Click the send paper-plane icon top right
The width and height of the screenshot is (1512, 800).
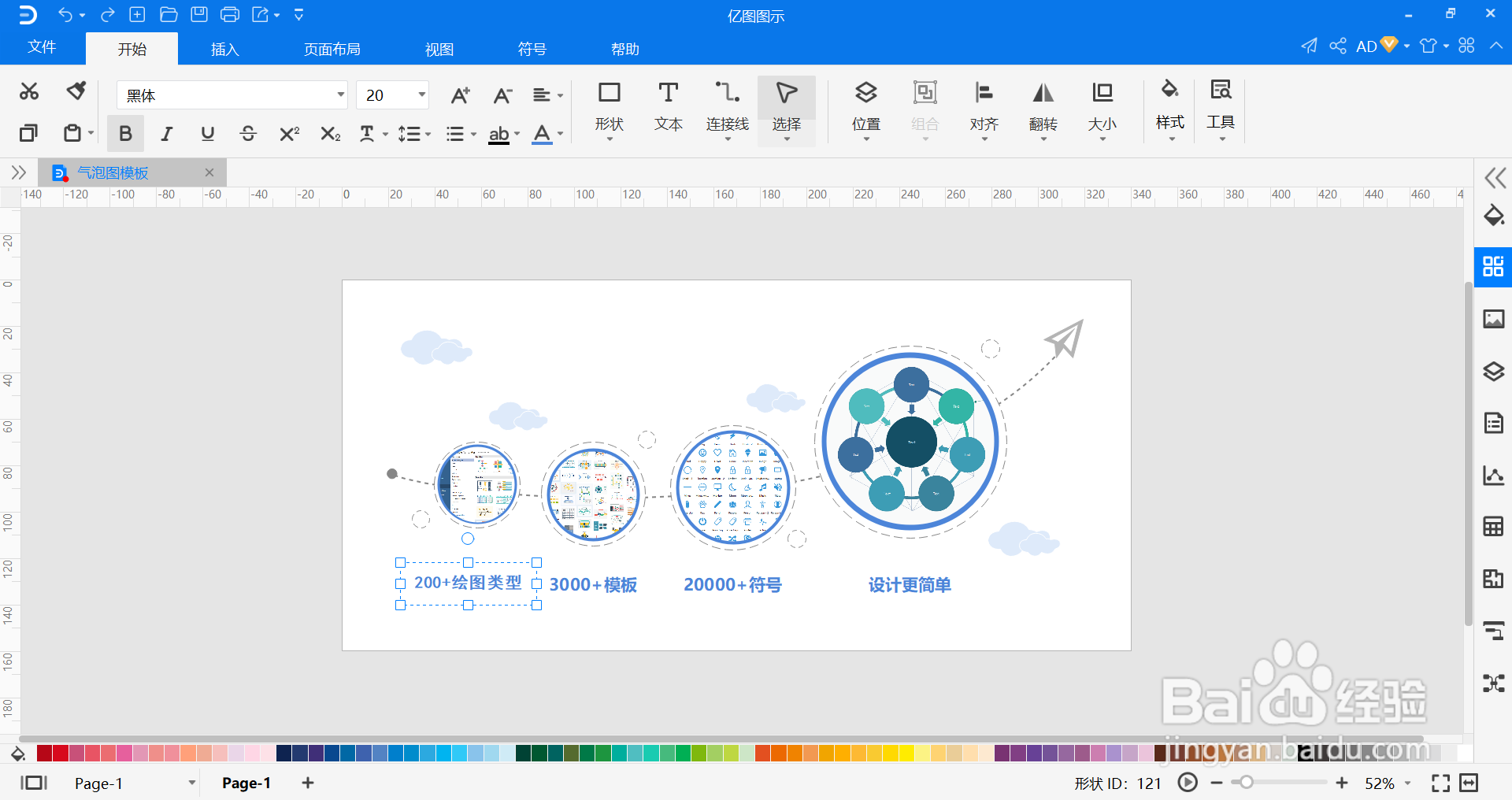click(1309, 46)
